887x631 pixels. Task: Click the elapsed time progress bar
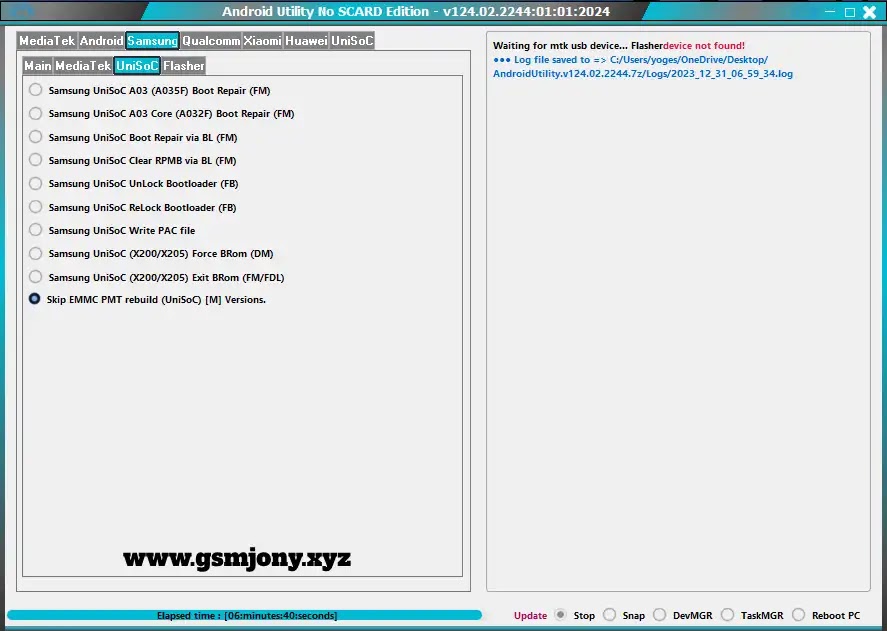(x=244, y=615)
